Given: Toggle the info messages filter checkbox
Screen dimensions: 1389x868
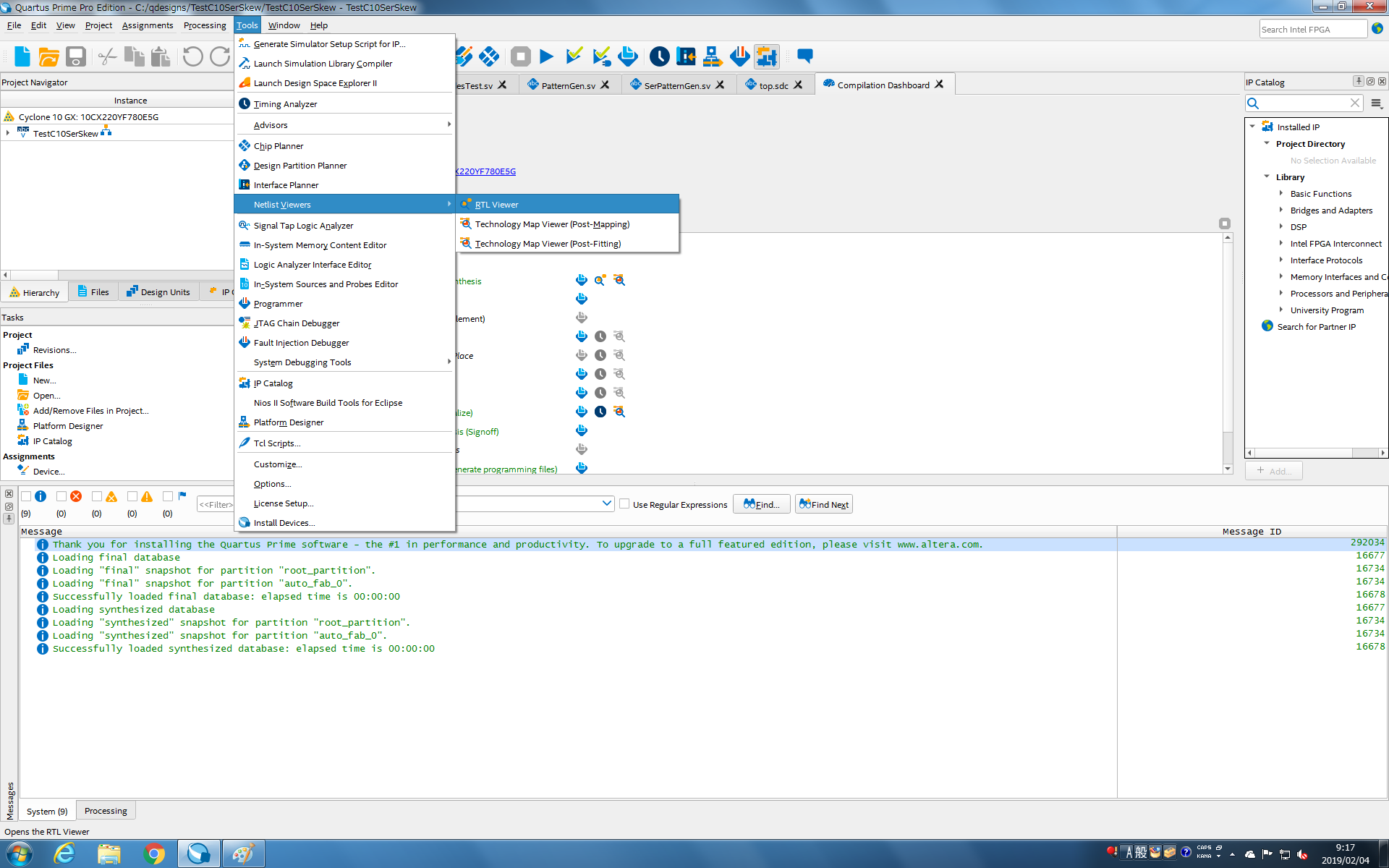Looking at the screenshot, I should (26, 496).
